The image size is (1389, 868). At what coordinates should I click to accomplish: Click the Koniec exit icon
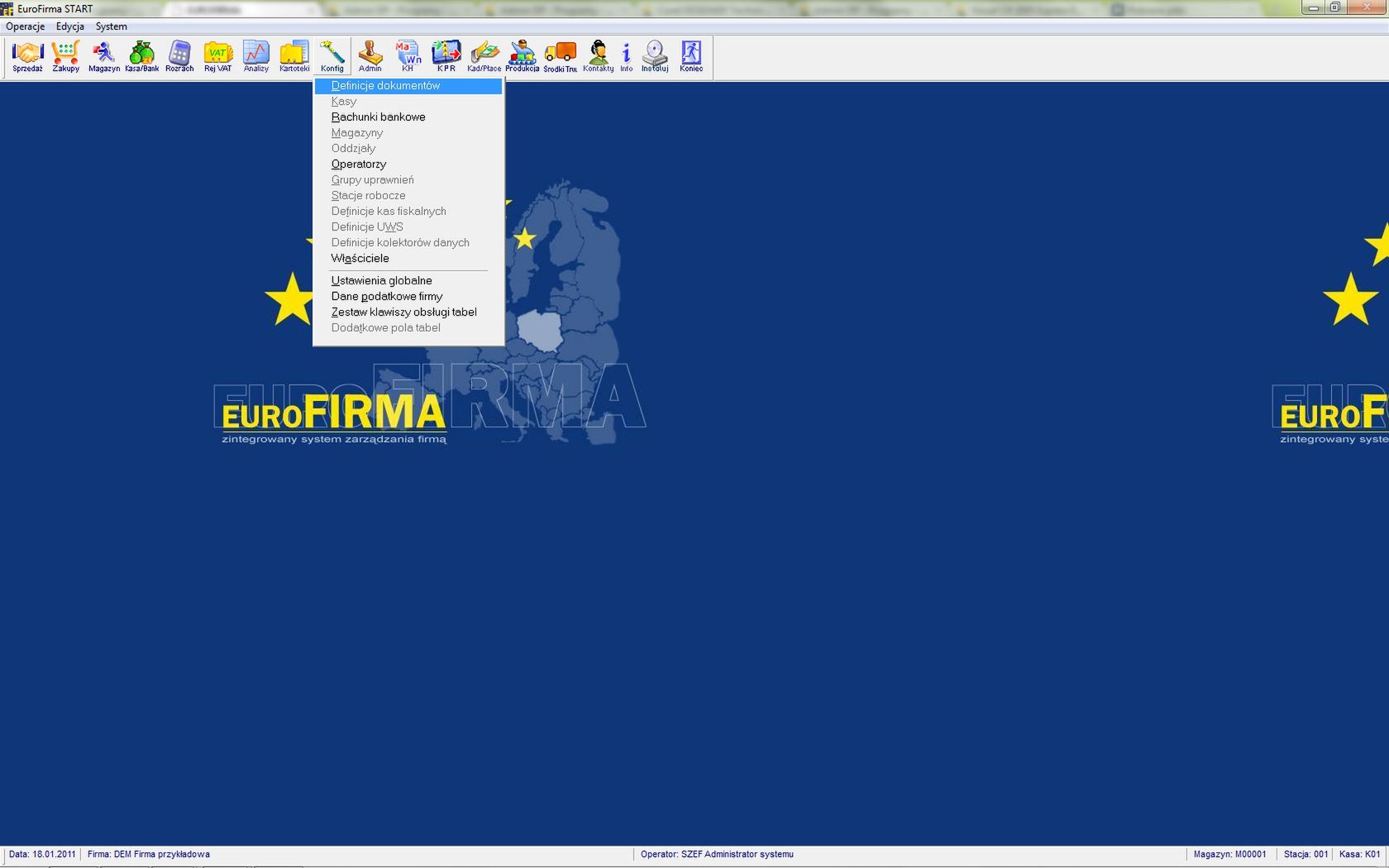[691, 57]
